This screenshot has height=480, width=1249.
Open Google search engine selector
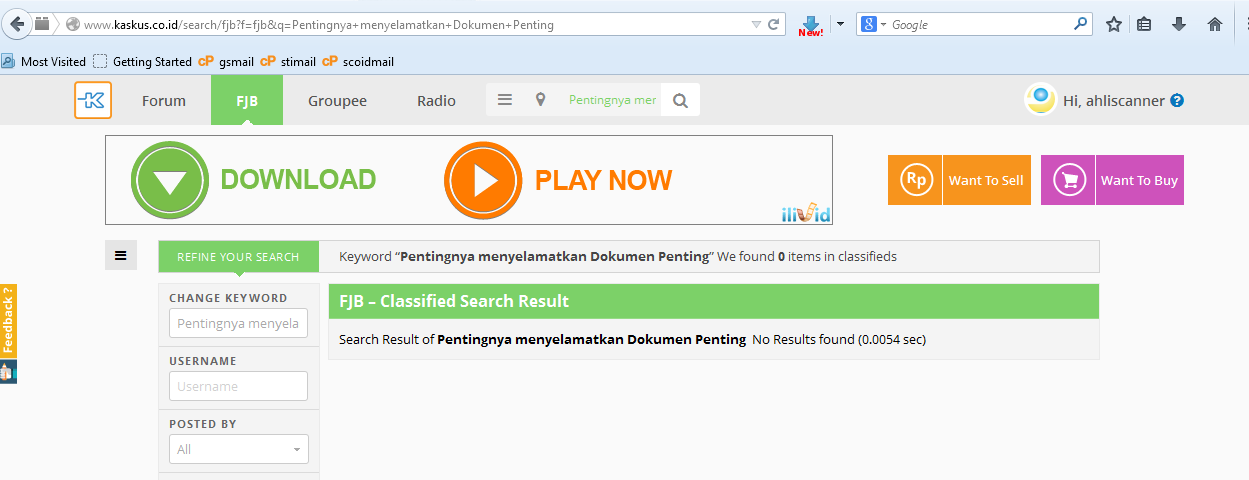tap(874, 24)
